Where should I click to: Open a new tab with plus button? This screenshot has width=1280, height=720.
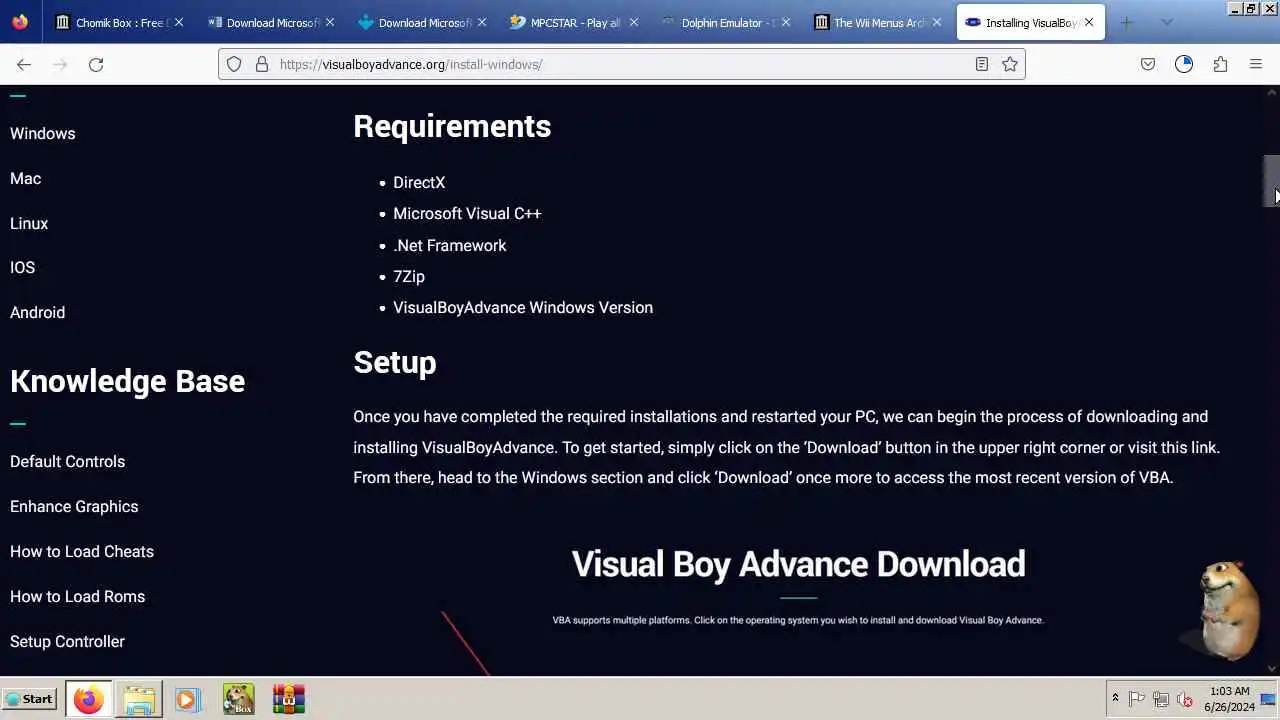[x=1126, y=22]
